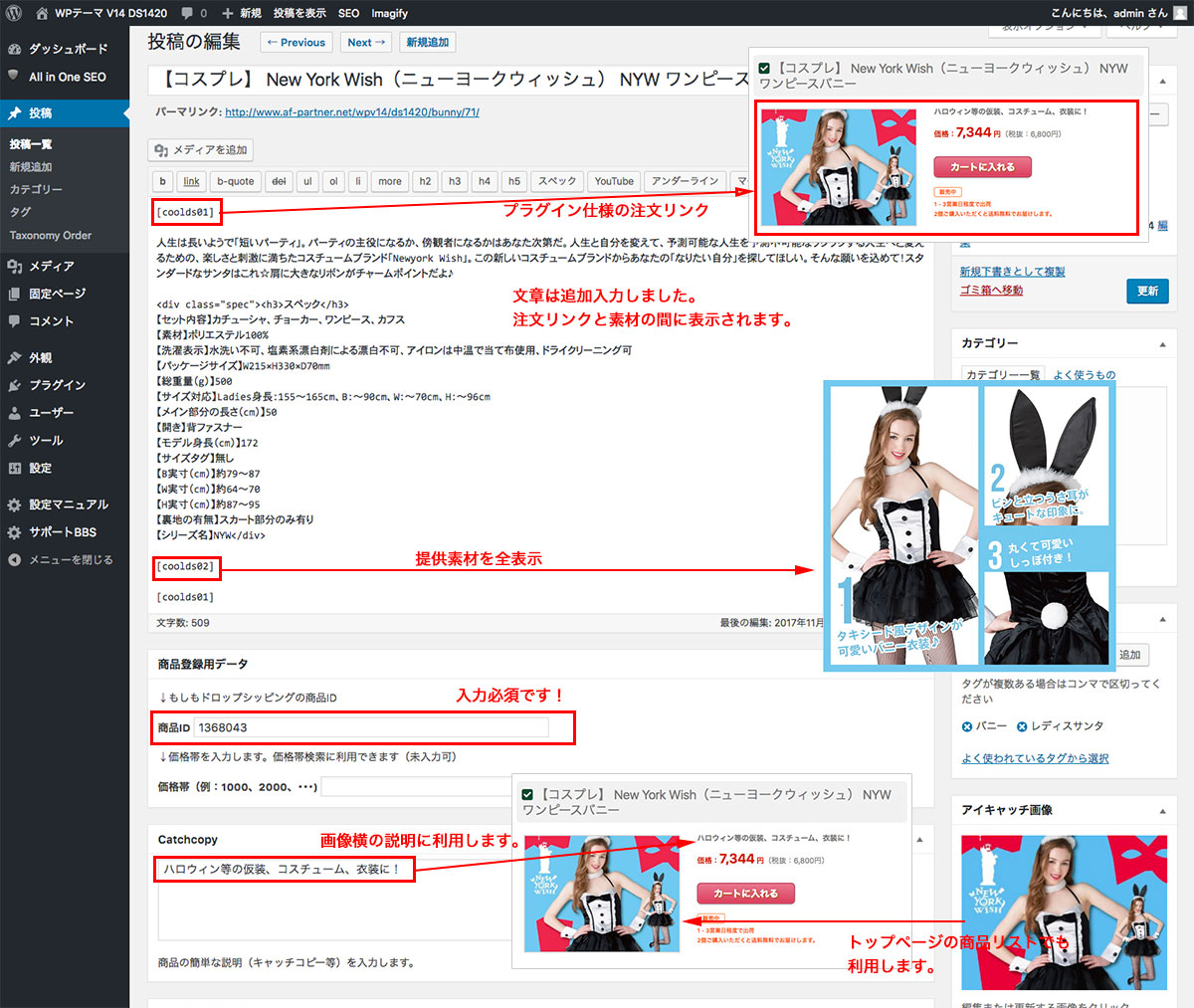
Task: Select タグ in the sidebar submenu
Action: tap(20, 212)
